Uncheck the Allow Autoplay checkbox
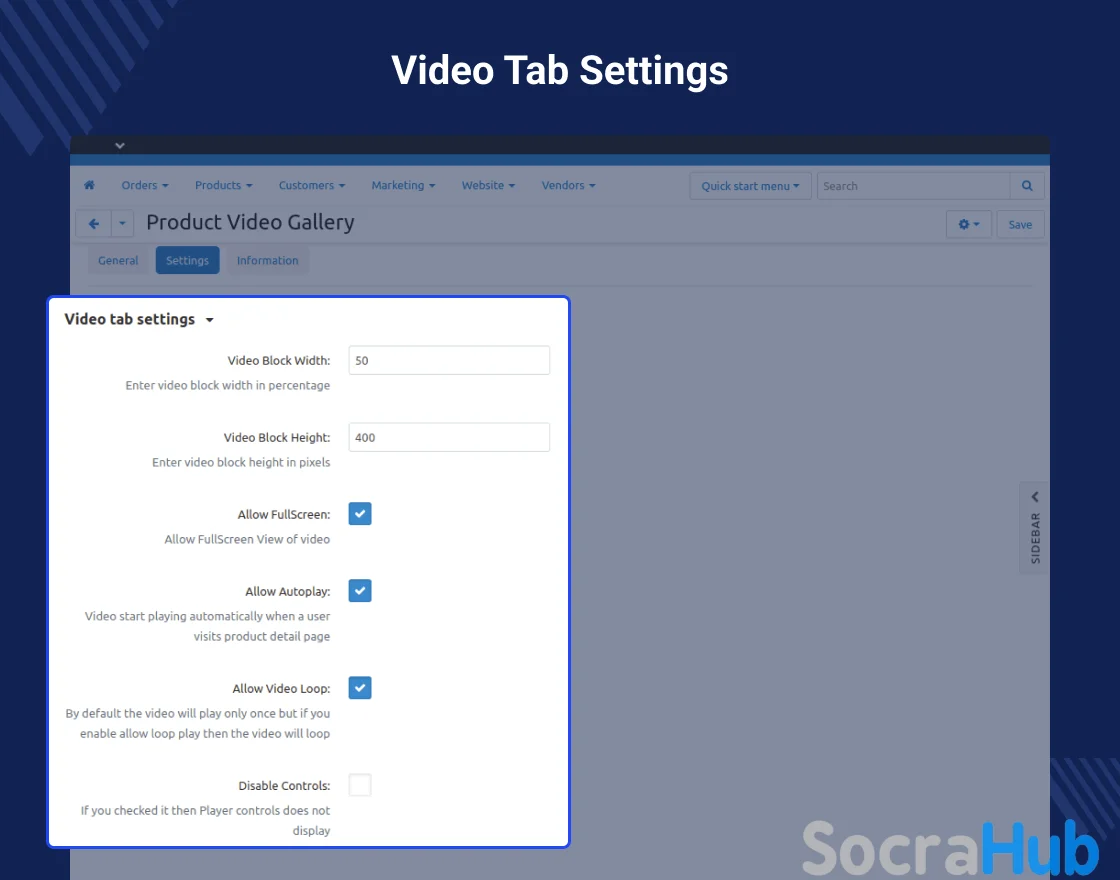 360,591
